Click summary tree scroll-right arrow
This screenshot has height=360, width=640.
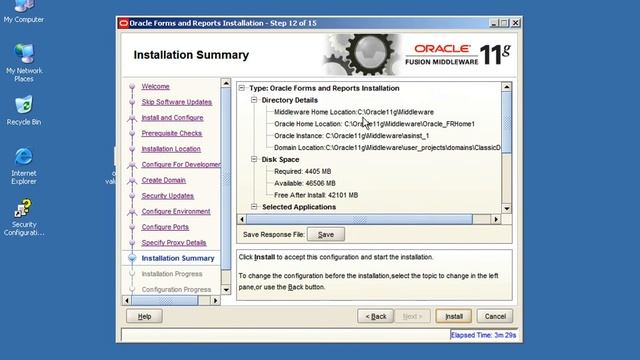pos(496,220)
